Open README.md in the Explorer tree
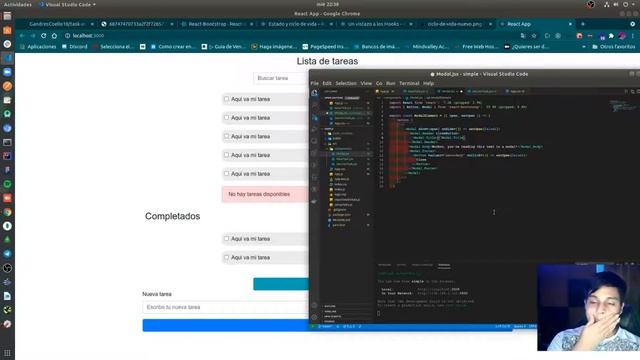 341,220
